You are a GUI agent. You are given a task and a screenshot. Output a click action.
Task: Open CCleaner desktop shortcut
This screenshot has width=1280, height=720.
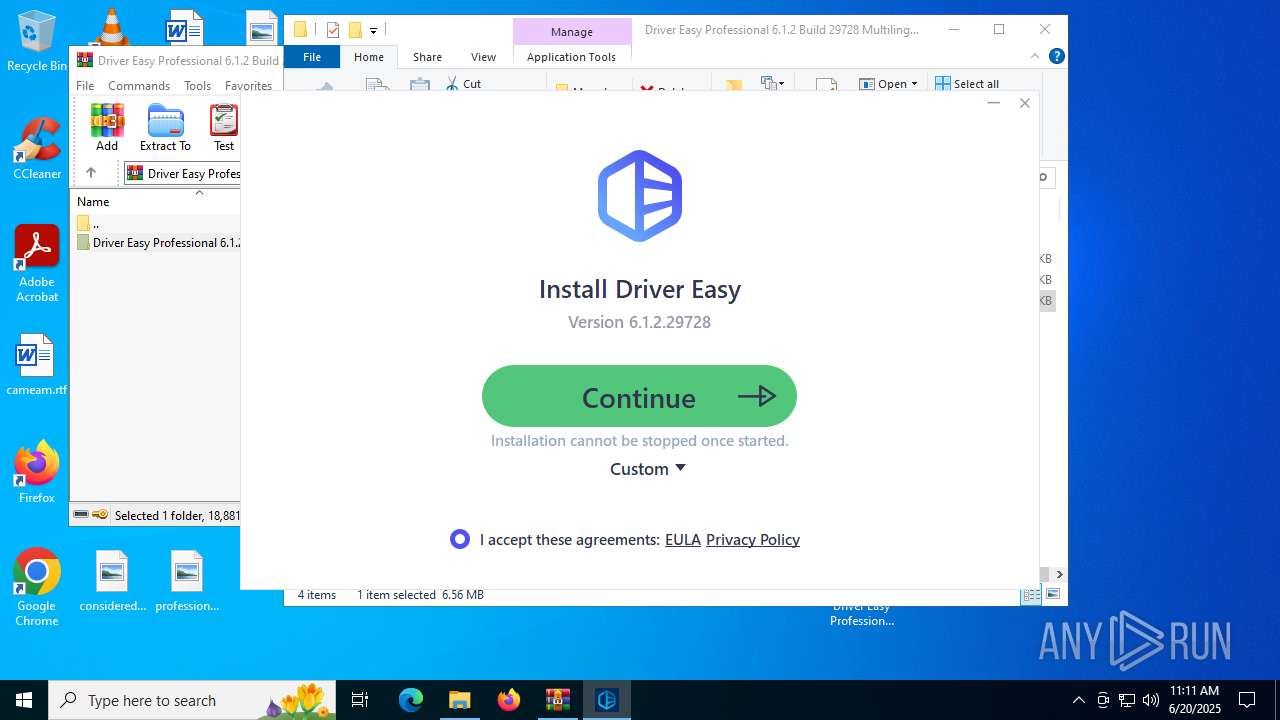point(37,150)
